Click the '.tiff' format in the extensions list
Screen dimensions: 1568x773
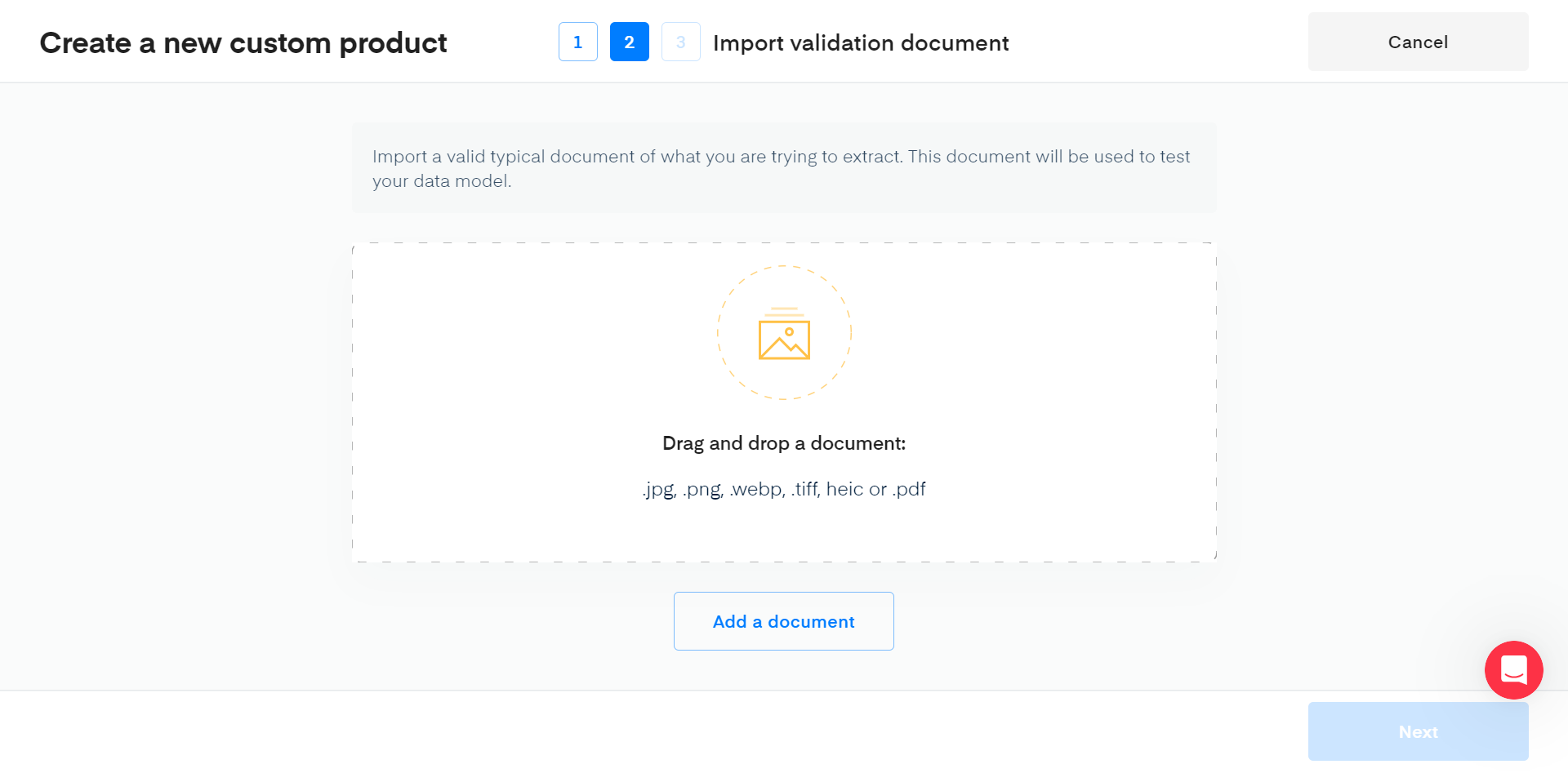coord(805,490)
